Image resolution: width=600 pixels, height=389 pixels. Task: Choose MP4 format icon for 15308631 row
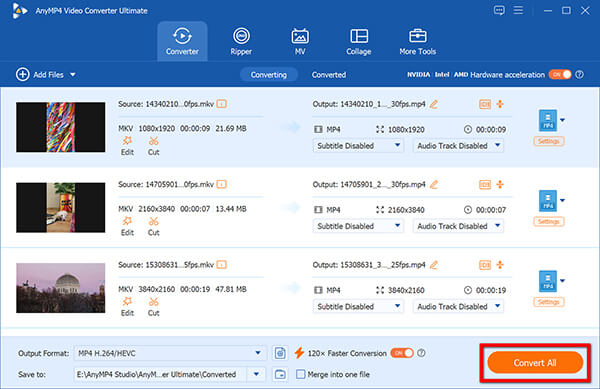(x=548, y=281)
